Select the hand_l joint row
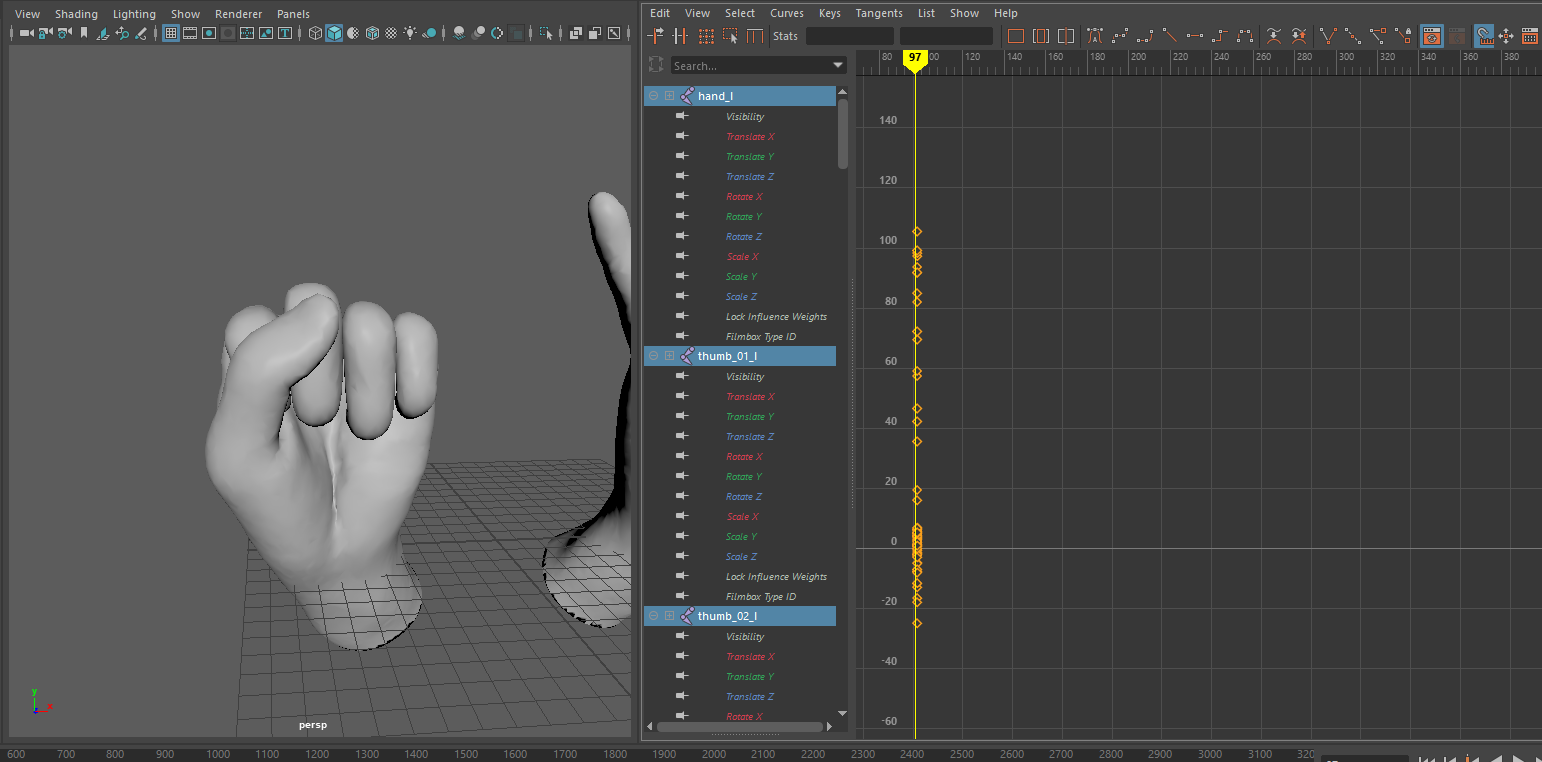This screenshot has width=1542, height=762. pos(740,96)
